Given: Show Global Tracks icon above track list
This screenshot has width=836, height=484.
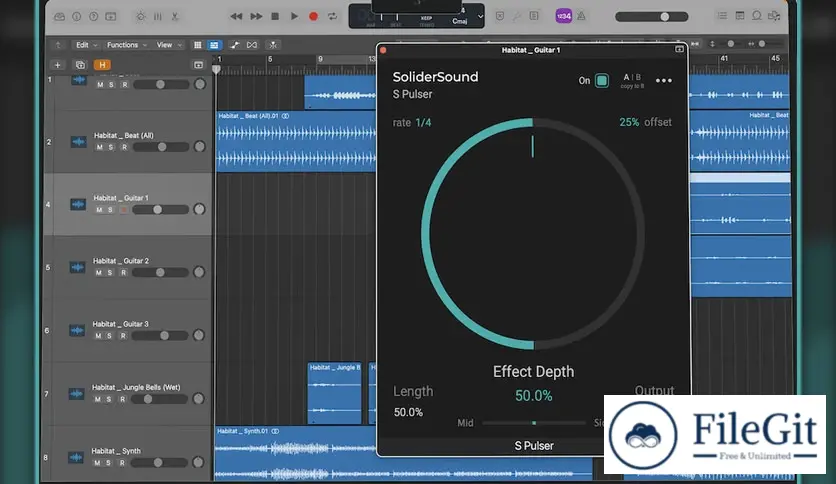Looking at the screenshot, I should click(x=198, y=65).
